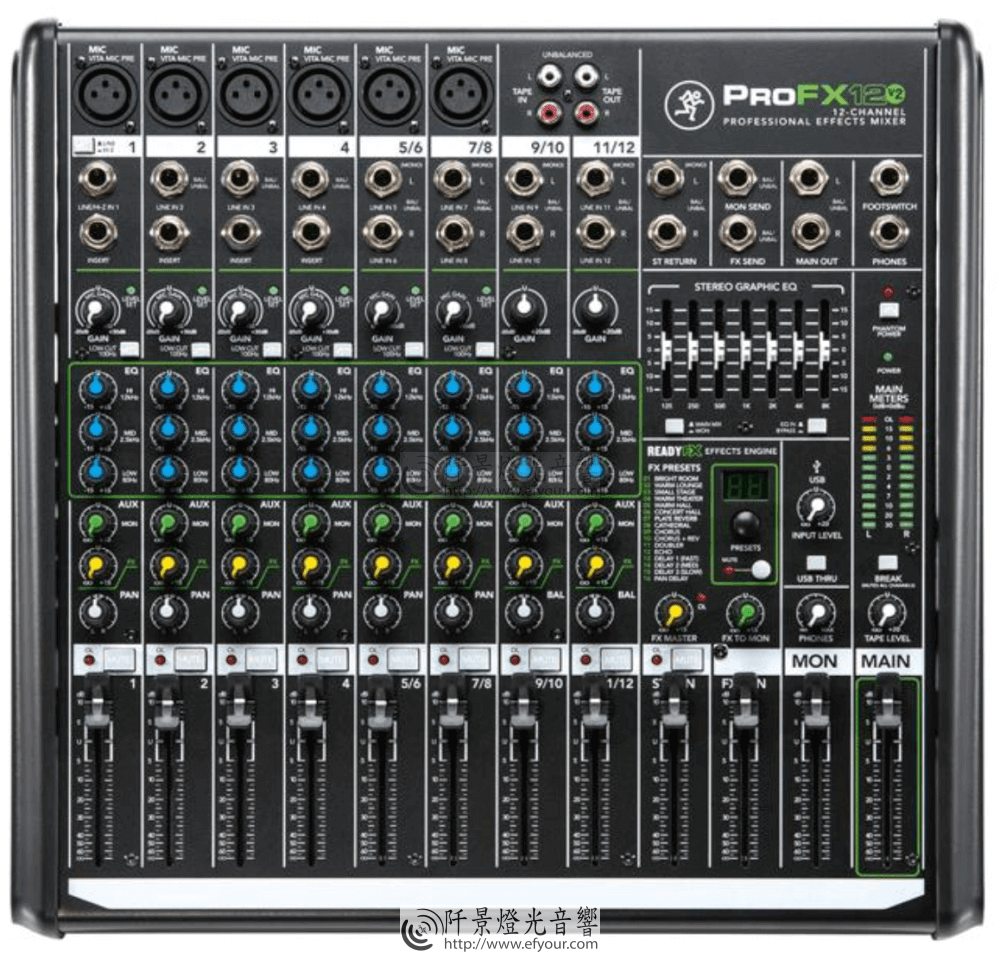
Task: Toggle the channel 2 Mute button
Action: (x=191, y=660)
